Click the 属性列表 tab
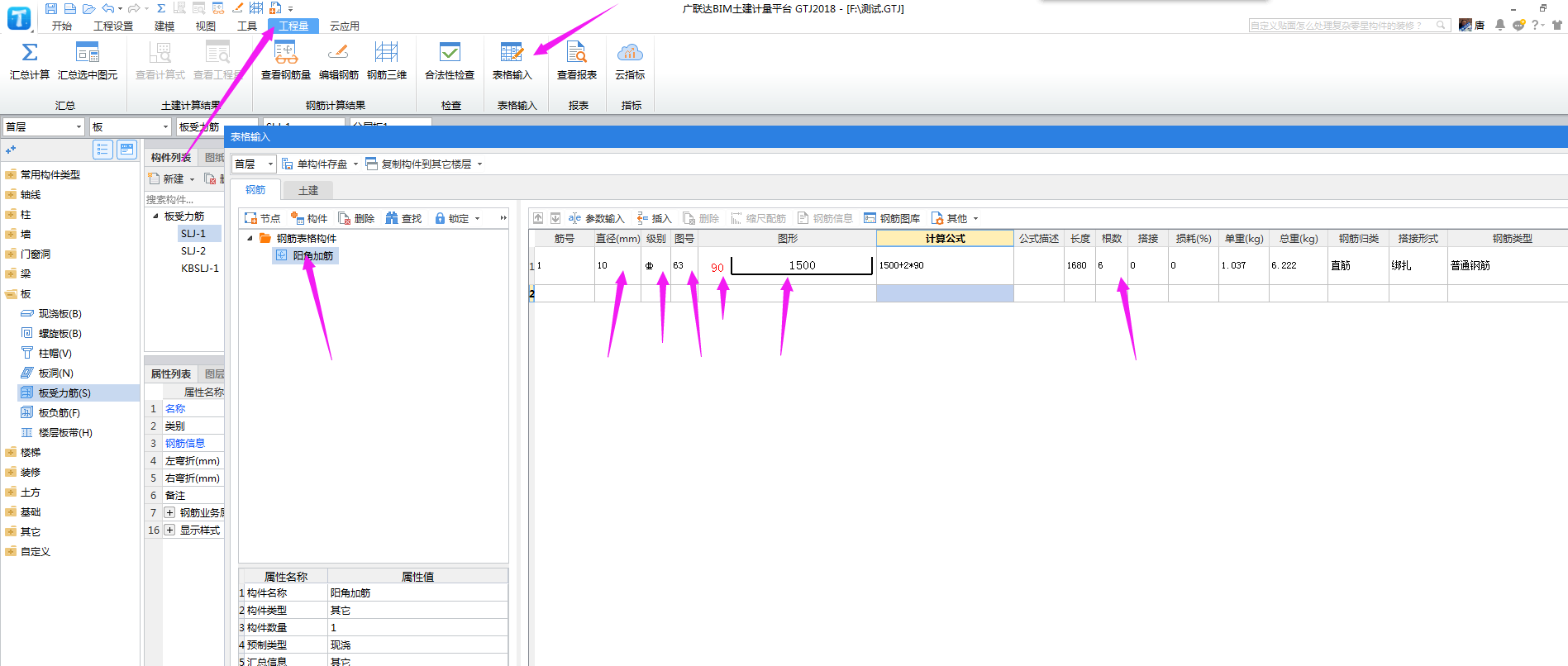The image size is (1568, 666). coord(171,373)
